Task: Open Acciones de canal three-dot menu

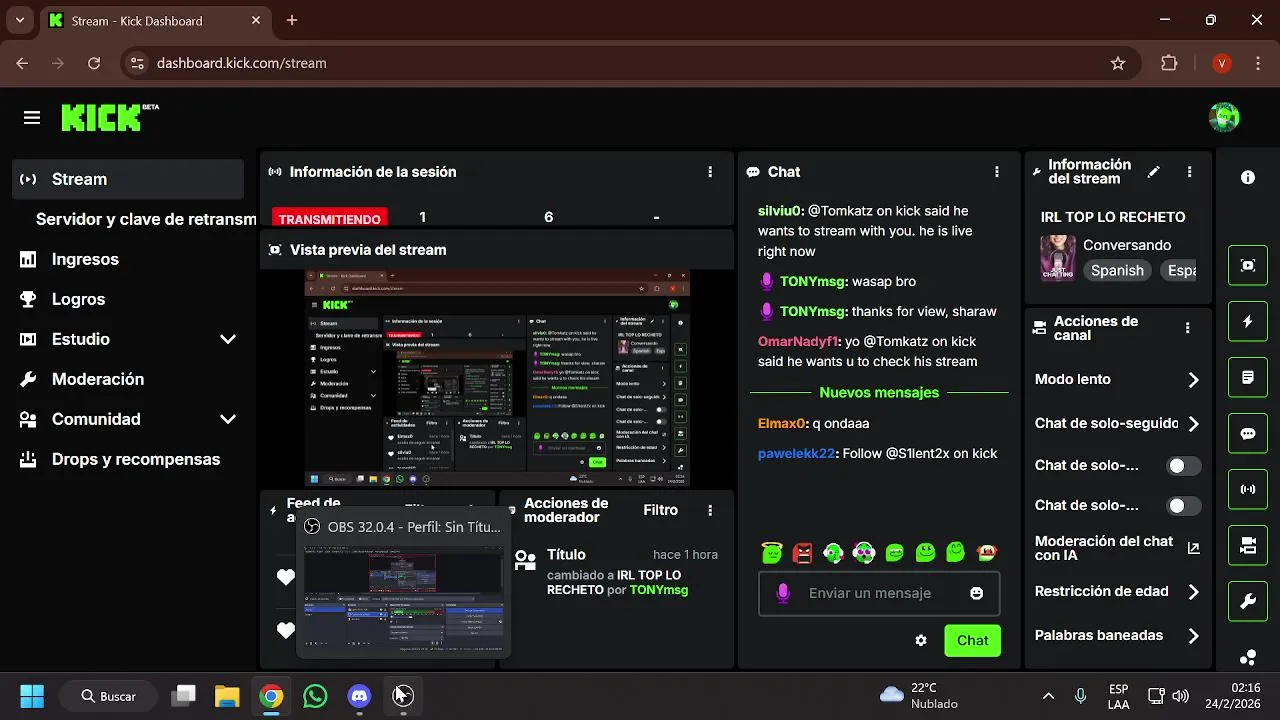Action: (x=1187, y=328)
